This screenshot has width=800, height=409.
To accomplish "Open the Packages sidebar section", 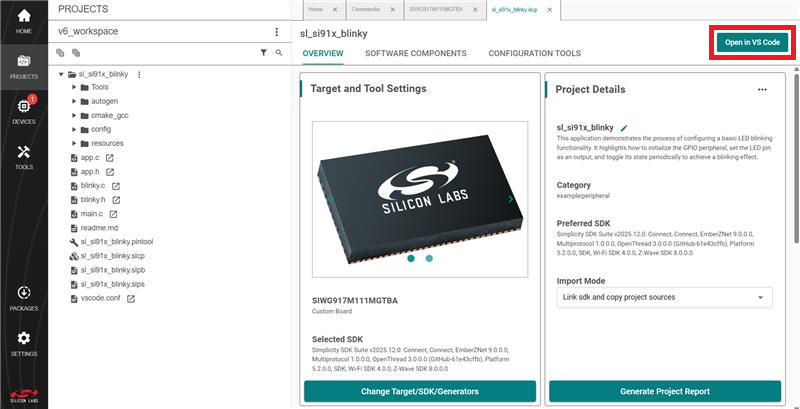I will click(x=24, y=298).
